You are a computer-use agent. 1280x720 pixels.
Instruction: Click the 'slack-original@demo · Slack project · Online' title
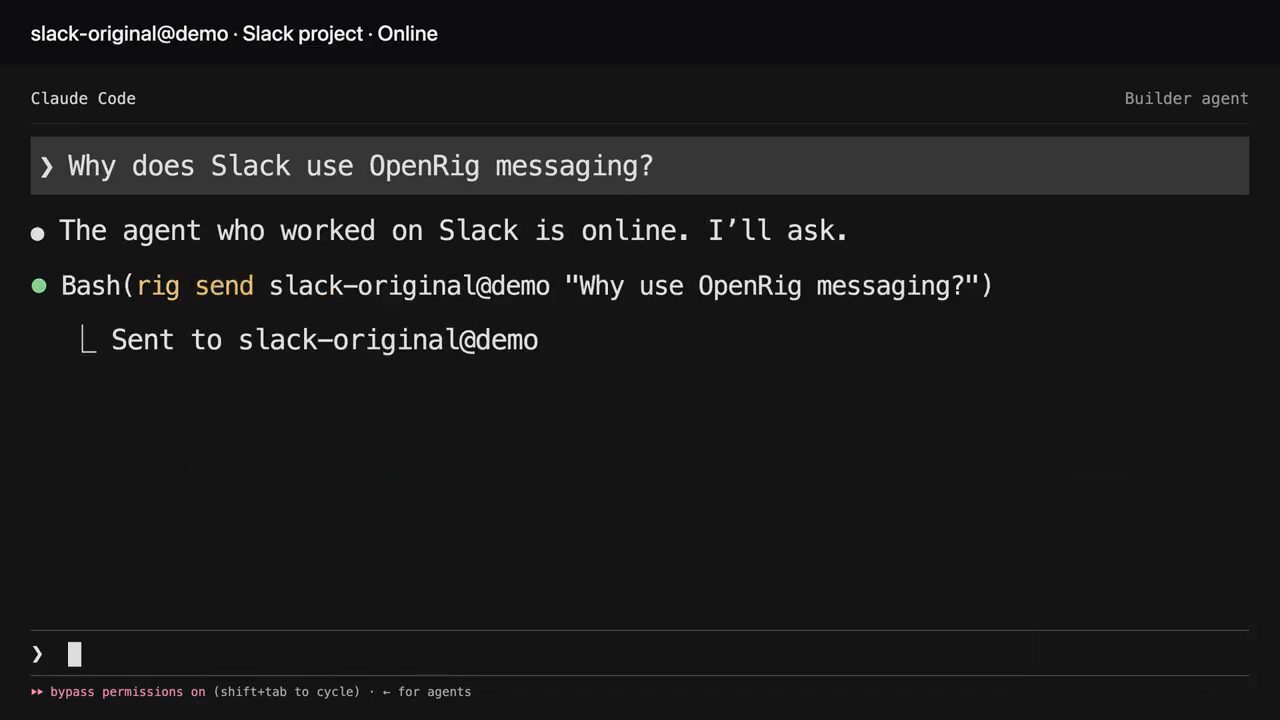pos(234,33)
